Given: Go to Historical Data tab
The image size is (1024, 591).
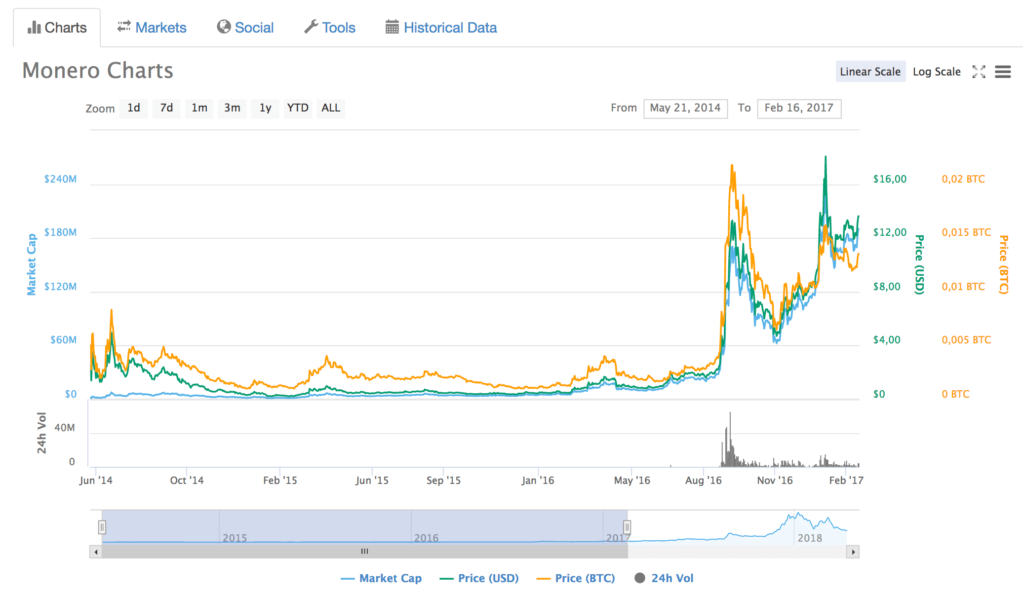Looking at the screenshot, I should click(441, 27).
